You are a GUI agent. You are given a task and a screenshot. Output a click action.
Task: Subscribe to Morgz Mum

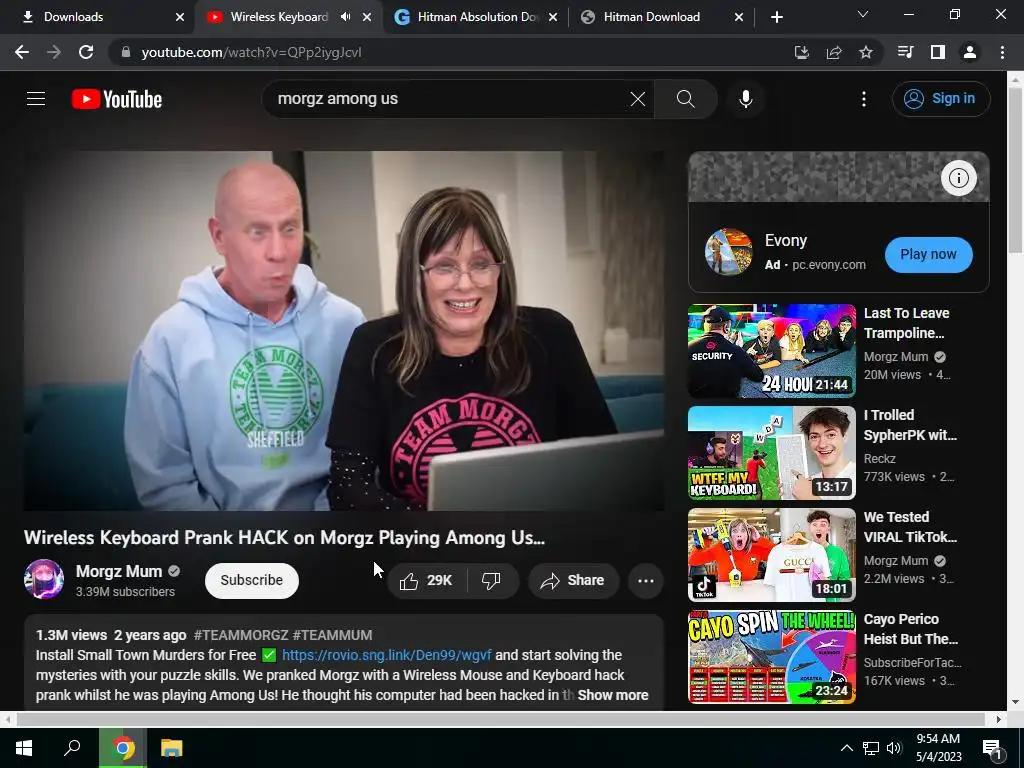tap(251, 580)
